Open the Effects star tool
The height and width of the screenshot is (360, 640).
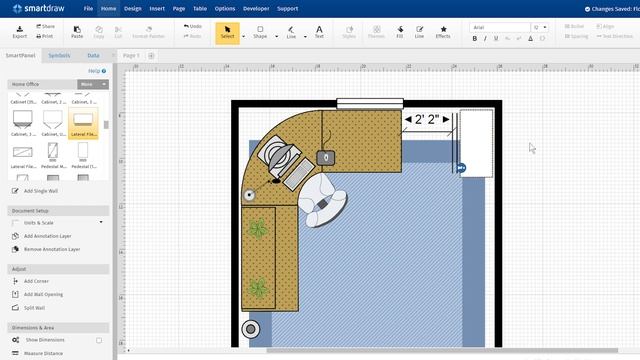443,32
